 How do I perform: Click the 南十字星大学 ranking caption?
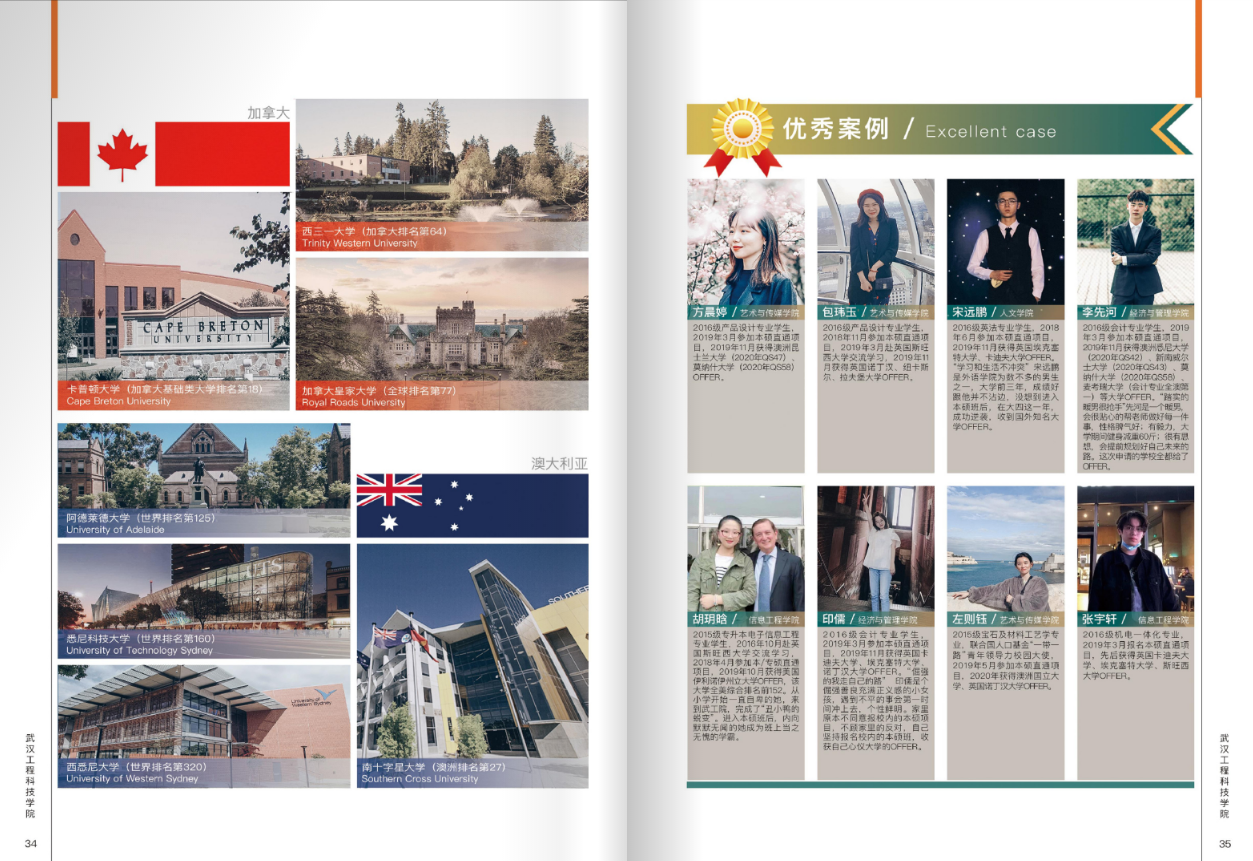coord(433,767)
